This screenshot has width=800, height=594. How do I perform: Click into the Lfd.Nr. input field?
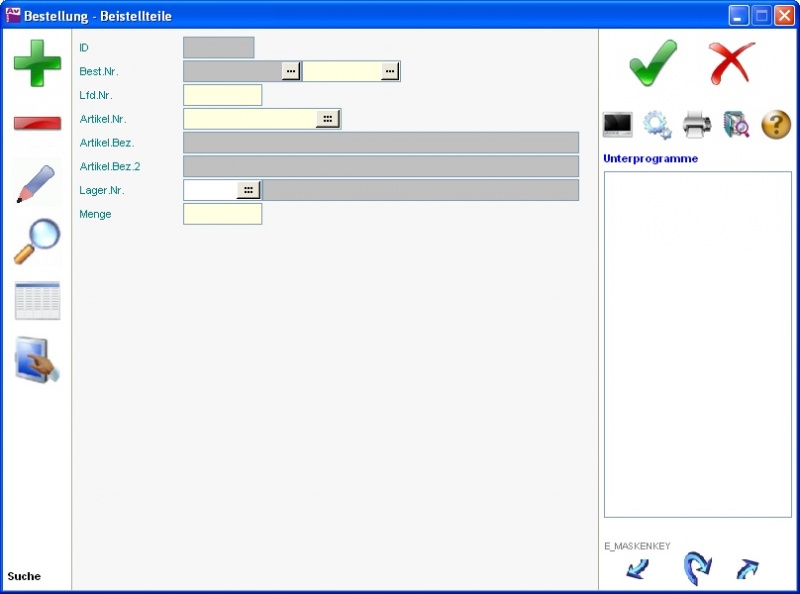point(222,95)
